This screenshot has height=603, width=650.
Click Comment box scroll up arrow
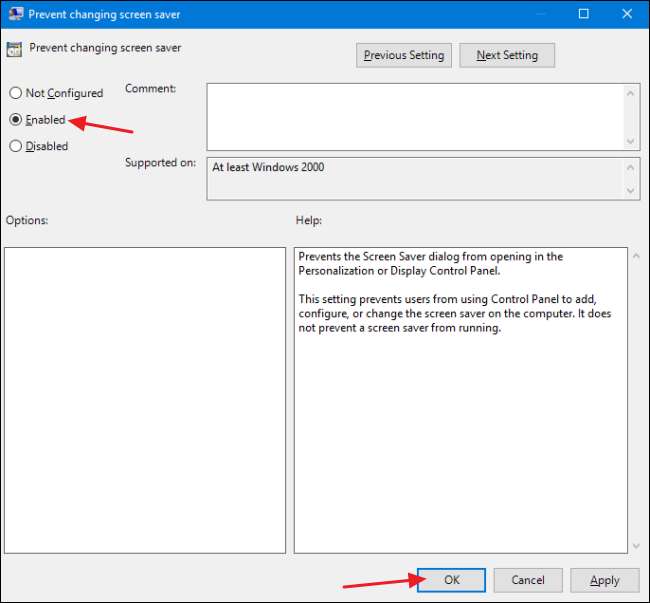click(x=631, y=93)
